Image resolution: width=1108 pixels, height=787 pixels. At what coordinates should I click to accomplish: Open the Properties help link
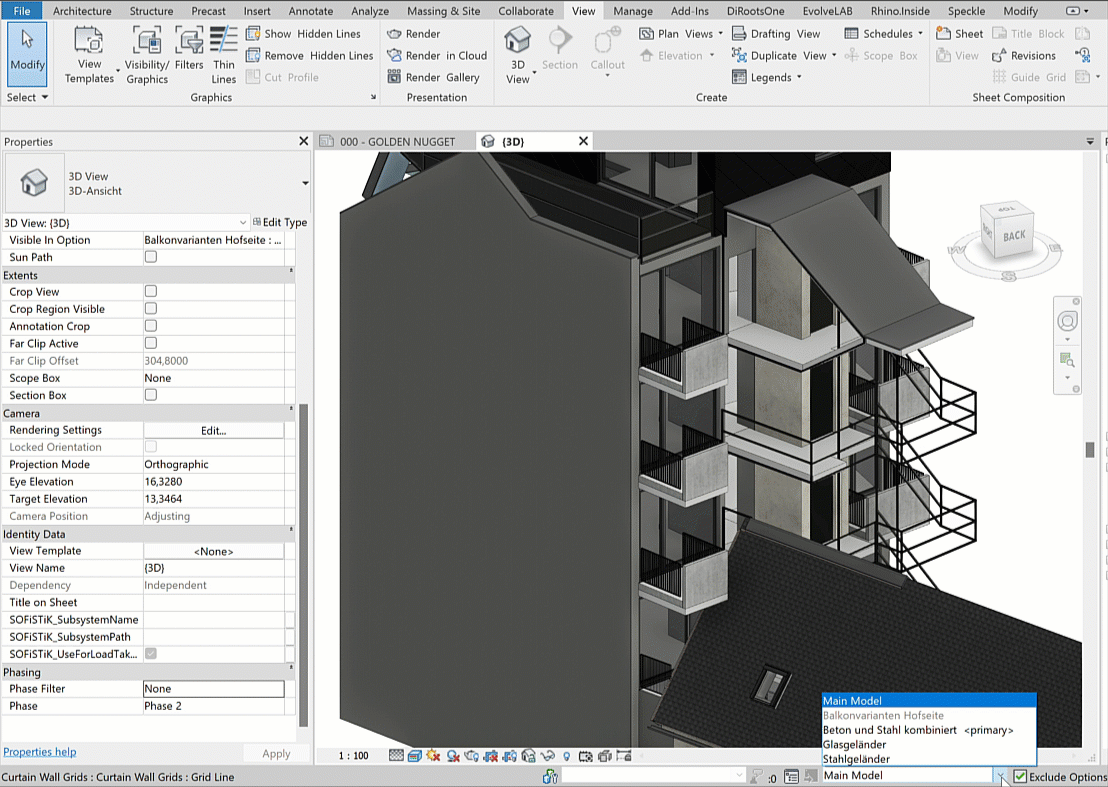pos(39,752)
